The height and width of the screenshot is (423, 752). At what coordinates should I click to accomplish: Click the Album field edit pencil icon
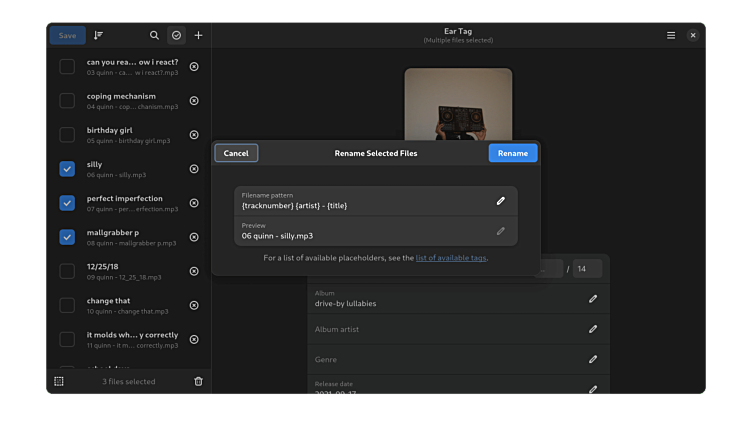tap(593, 298)
